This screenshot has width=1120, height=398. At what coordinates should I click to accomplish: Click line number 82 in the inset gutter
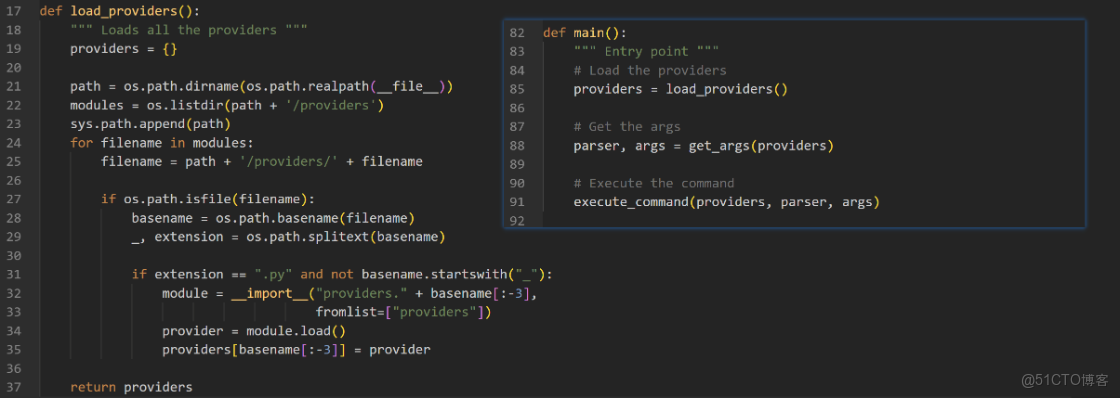click(517, 33)
